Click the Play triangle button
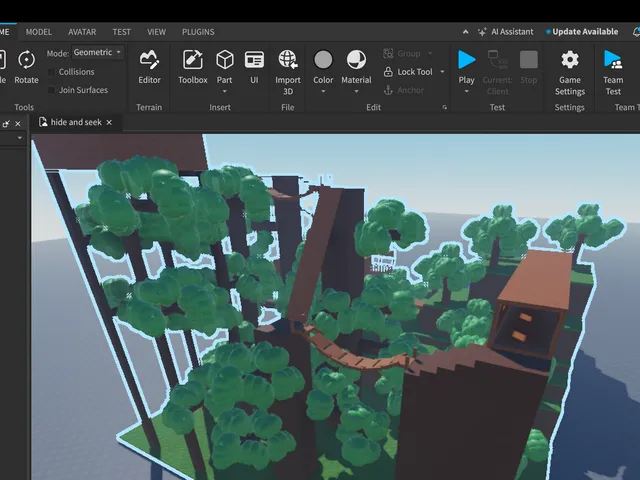The image size is (640, 480). click(x=467, y=60)
